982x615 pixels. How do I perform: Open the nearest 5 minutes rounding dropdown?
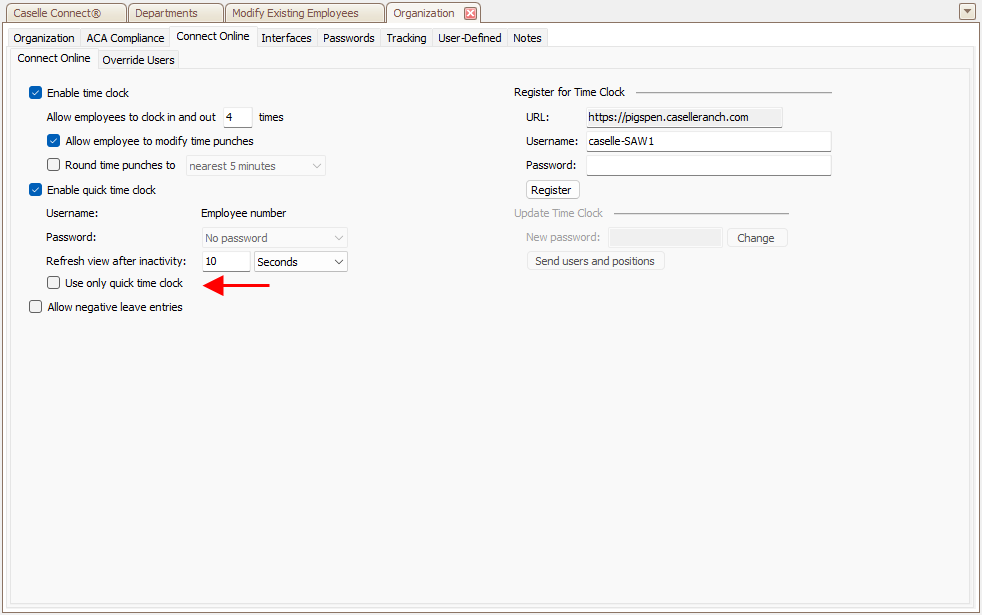tap(256, 166)
